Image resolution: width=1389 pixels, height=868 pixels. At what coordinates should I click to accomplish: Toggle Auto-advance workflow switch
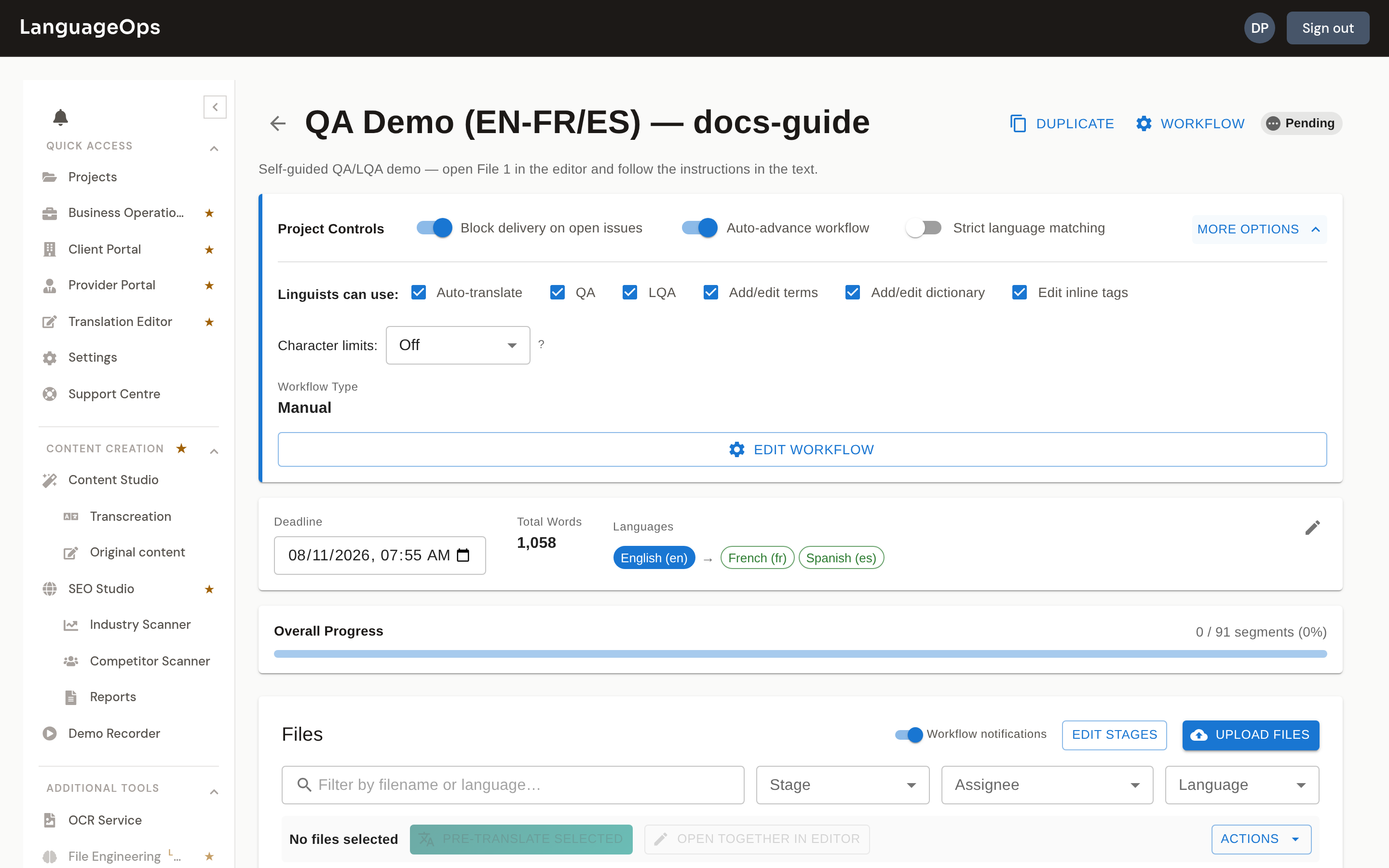point(700,228)
